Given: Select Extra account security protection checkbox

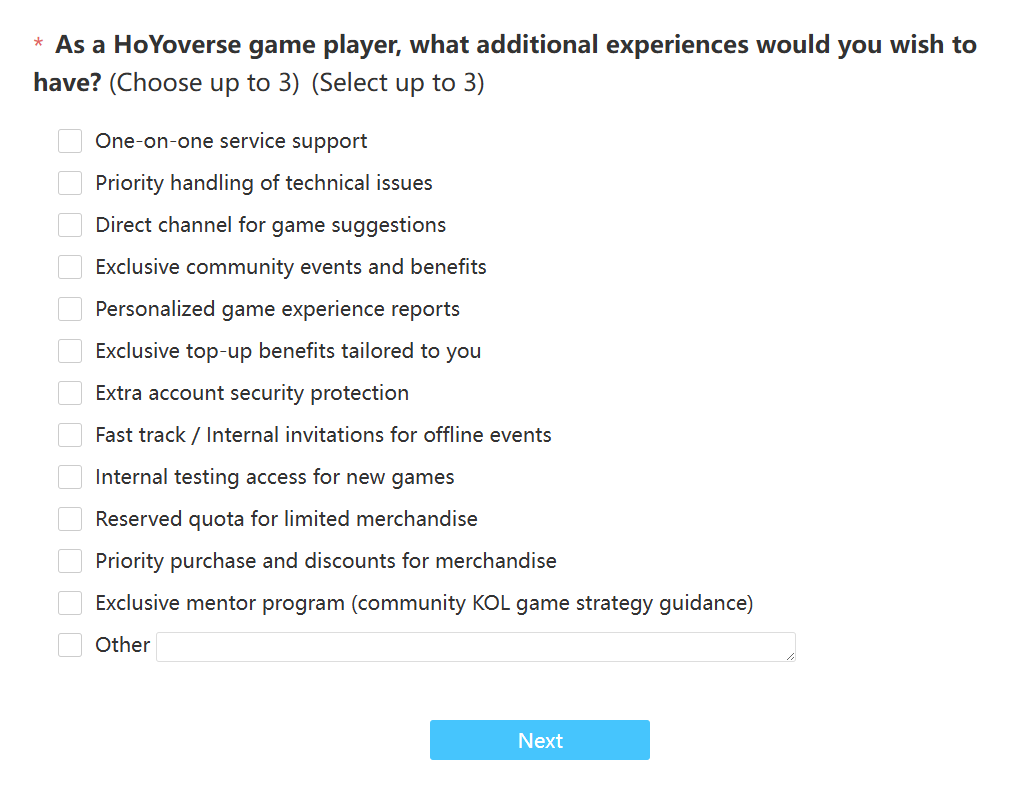Looking at the screenshot, I should pos(70,393).
